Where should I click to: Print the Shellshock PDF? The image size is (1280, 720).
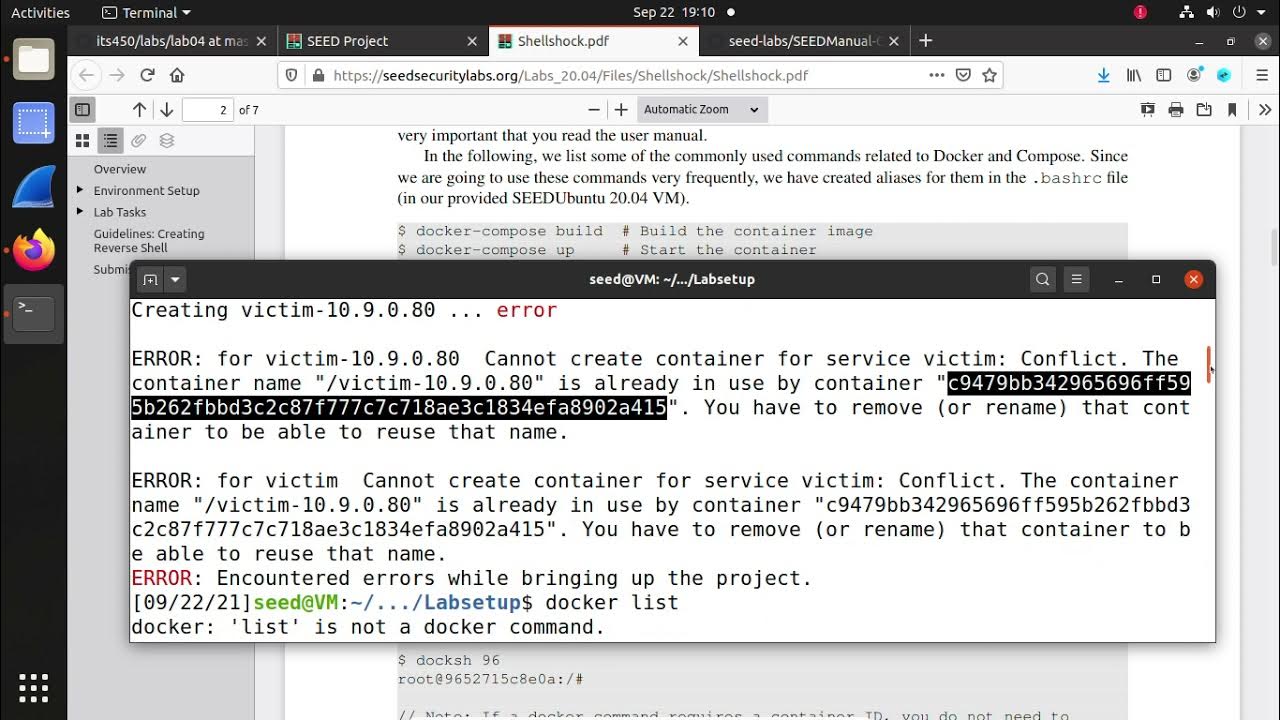(1176, 110)
